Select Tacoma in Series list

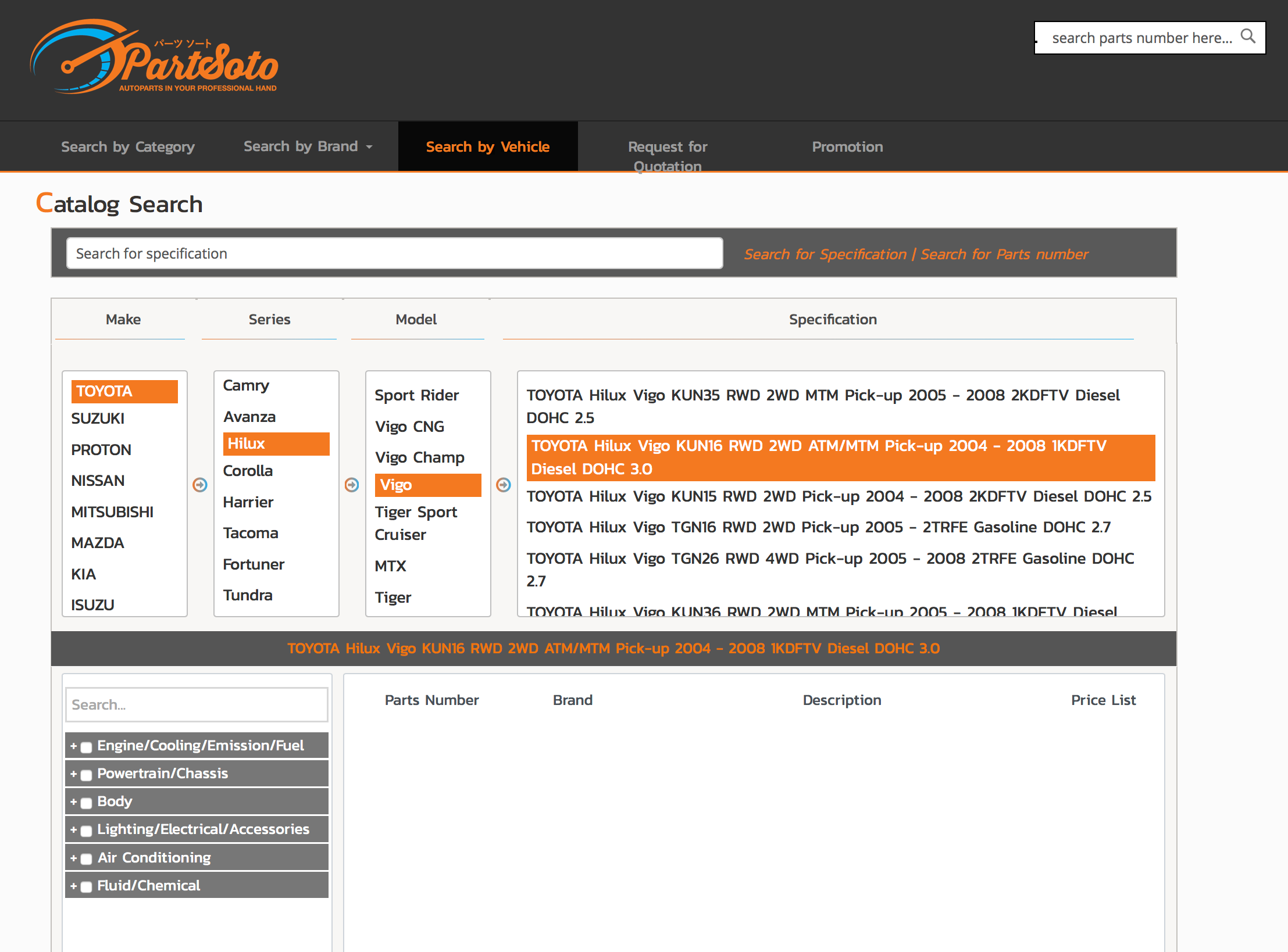(251, 533)
